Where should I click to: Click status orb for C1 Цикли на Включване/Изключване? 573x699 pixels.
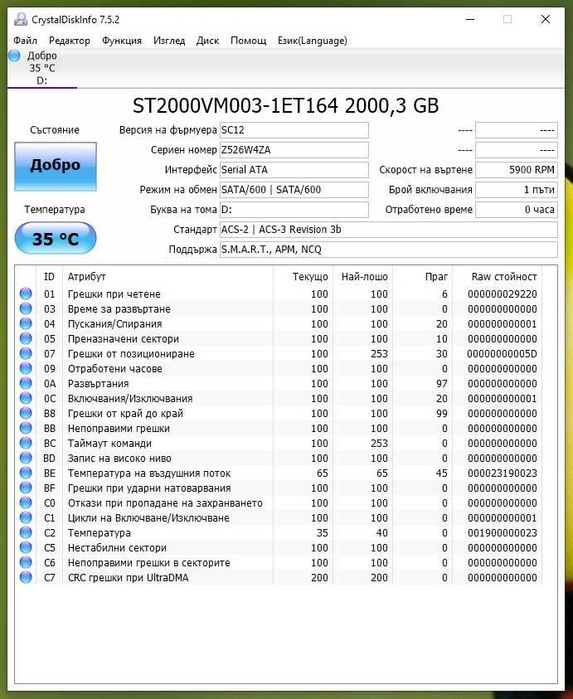[26, 518]
